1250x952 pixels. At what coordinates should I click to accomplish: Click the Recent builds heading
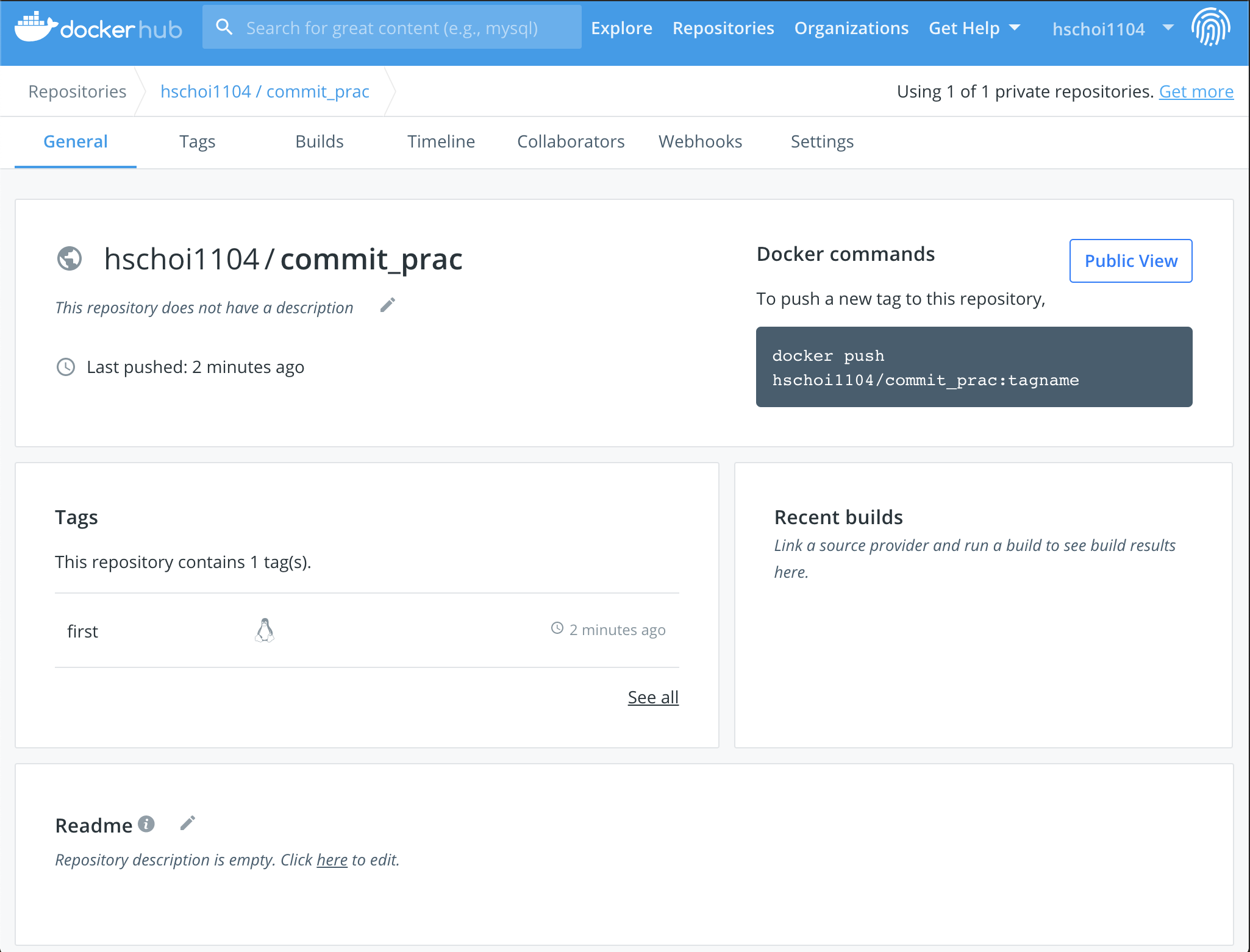coord(838,517)
